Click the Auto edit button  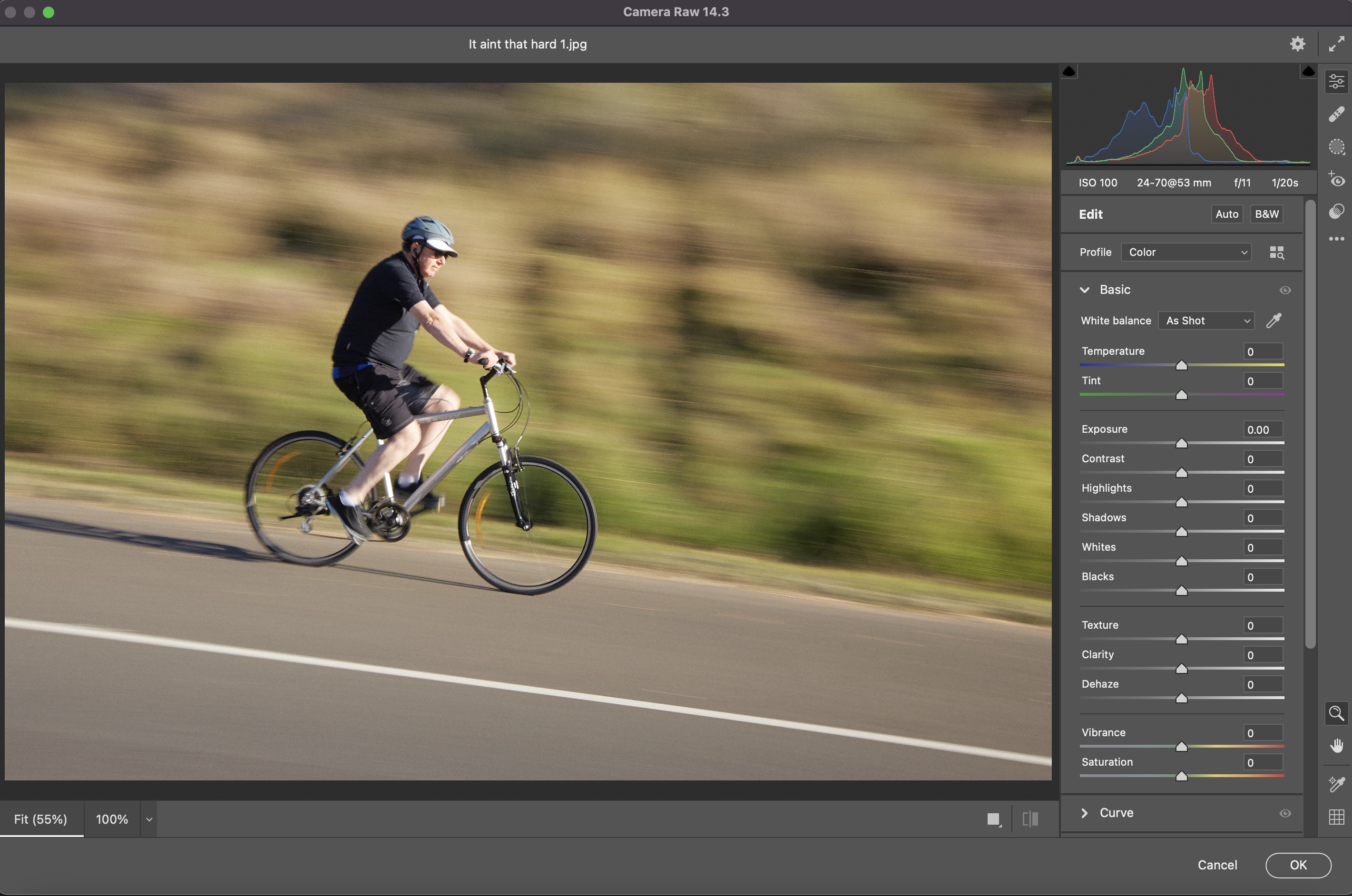(1226, 214)
